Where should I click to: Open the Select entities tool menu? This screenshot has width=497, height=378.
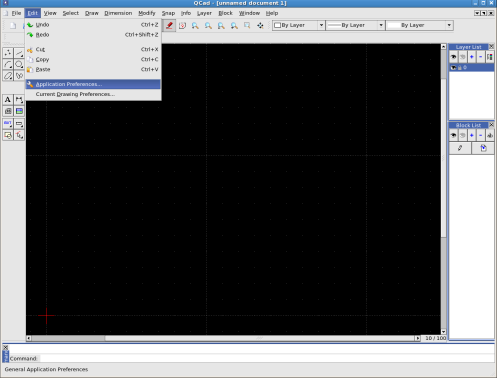pyautogui.click(x=19, y=135)
